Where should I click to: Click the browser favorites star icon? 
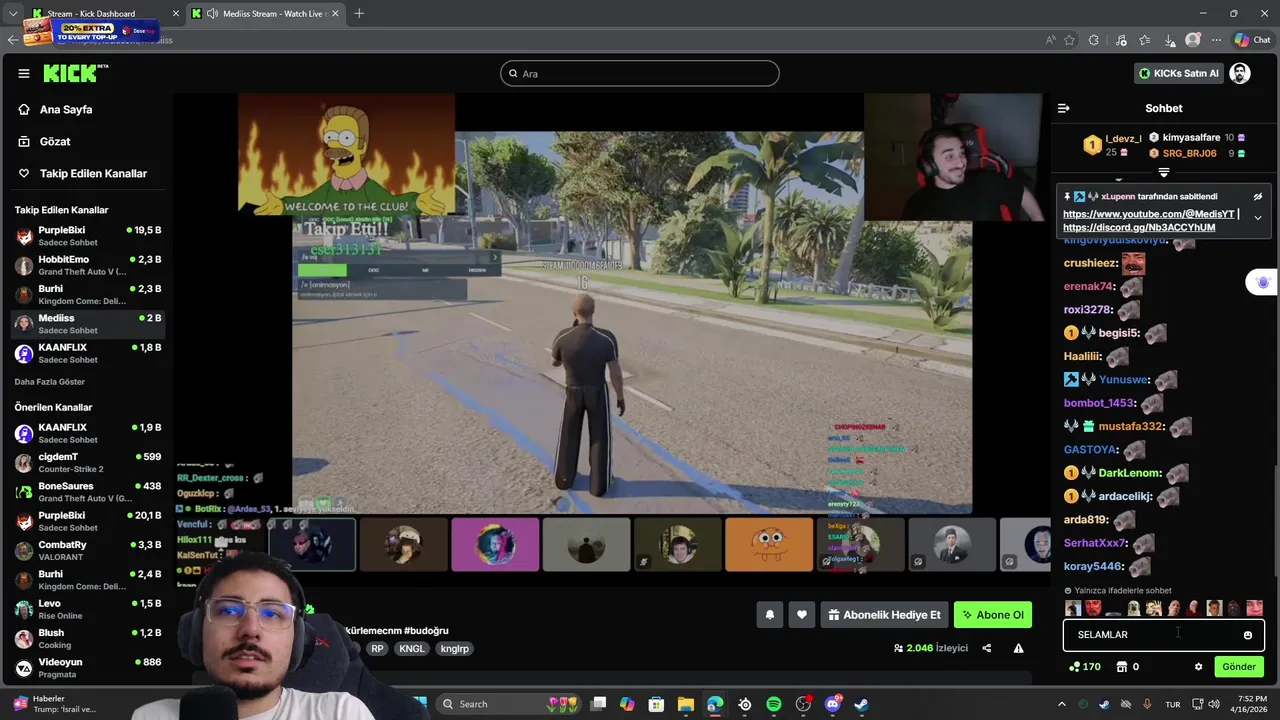1069,40
